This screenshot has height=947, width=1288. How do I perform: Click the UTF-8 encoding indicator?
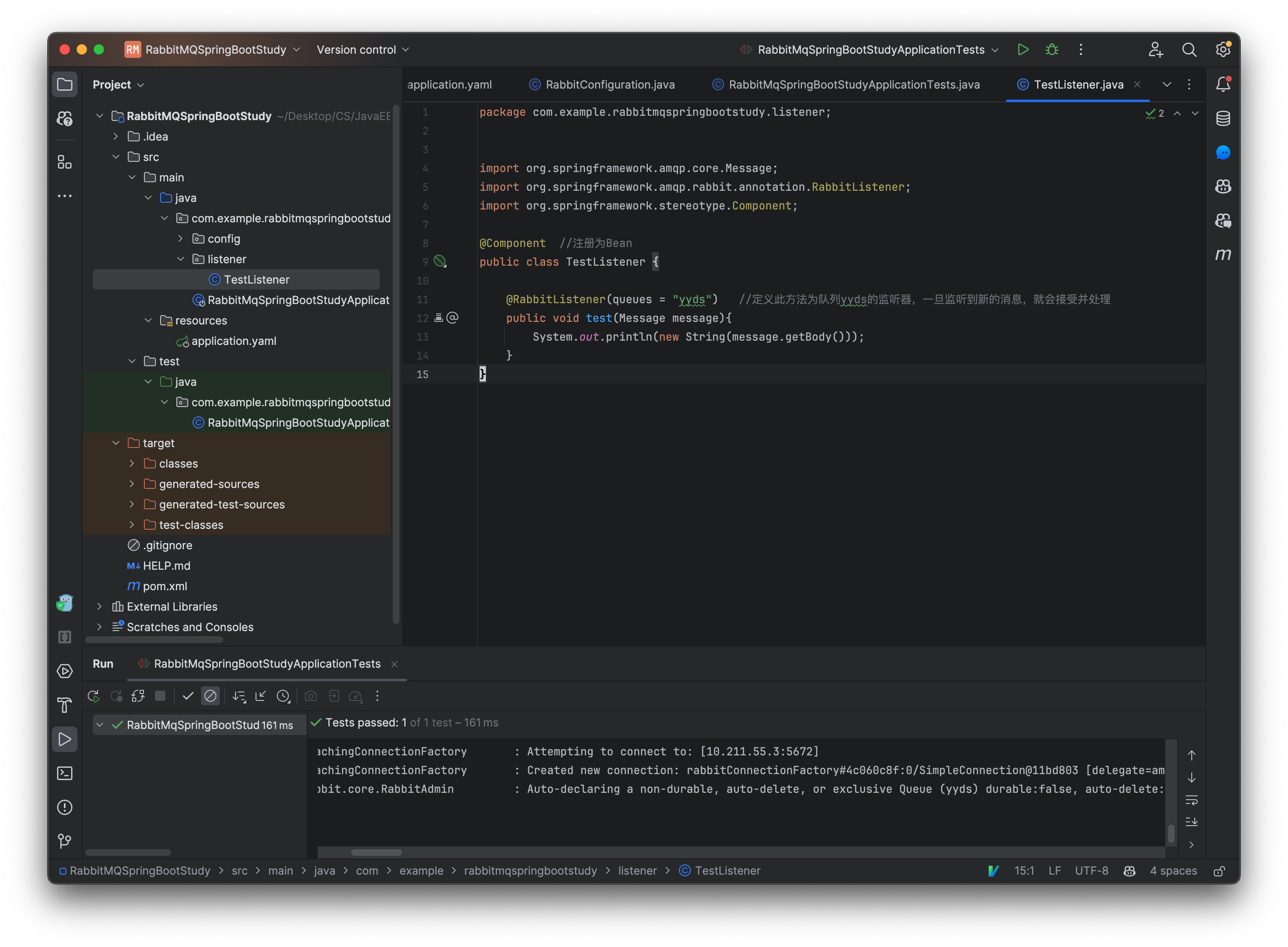pyautogui.click(x=1091, y=871)
